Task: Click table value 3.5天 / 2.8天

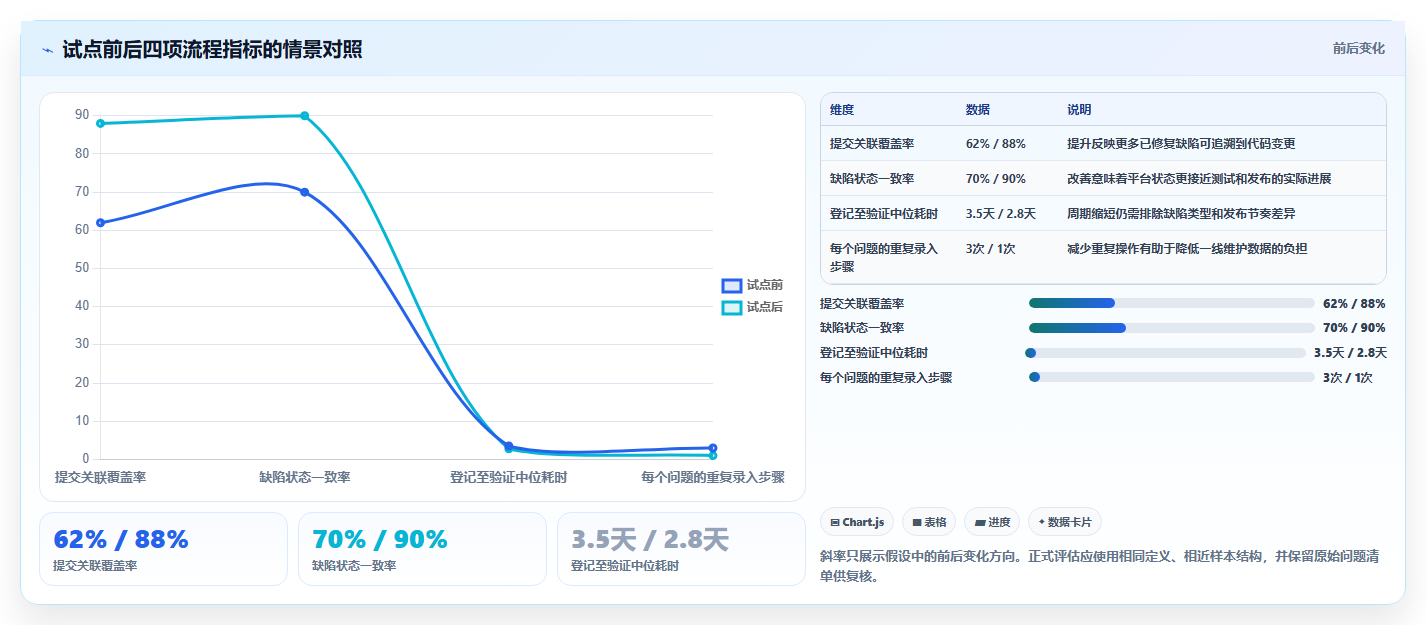Action: point(1001,214)
